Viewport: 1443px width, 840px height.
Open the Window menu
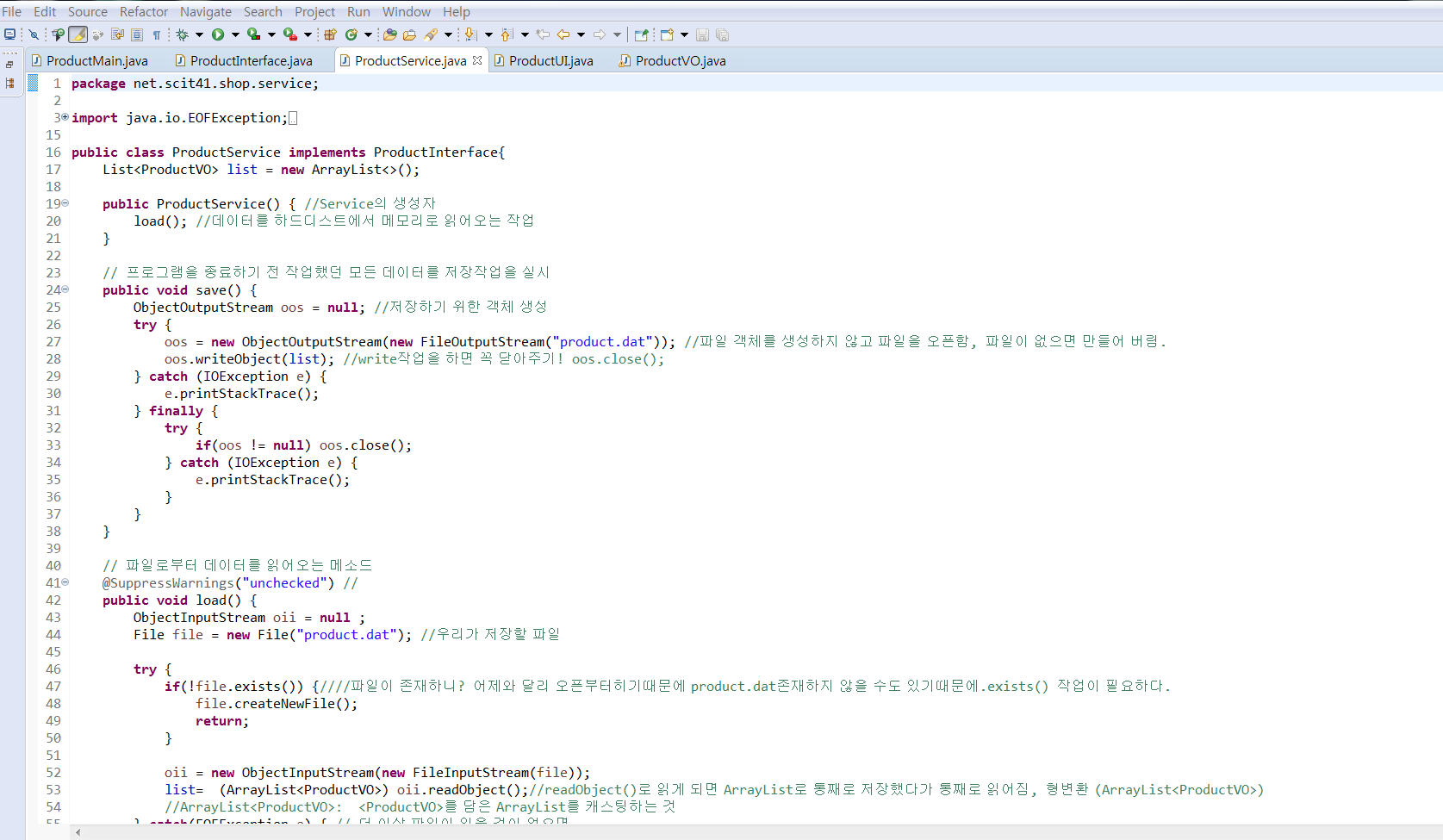coord(407,11)
